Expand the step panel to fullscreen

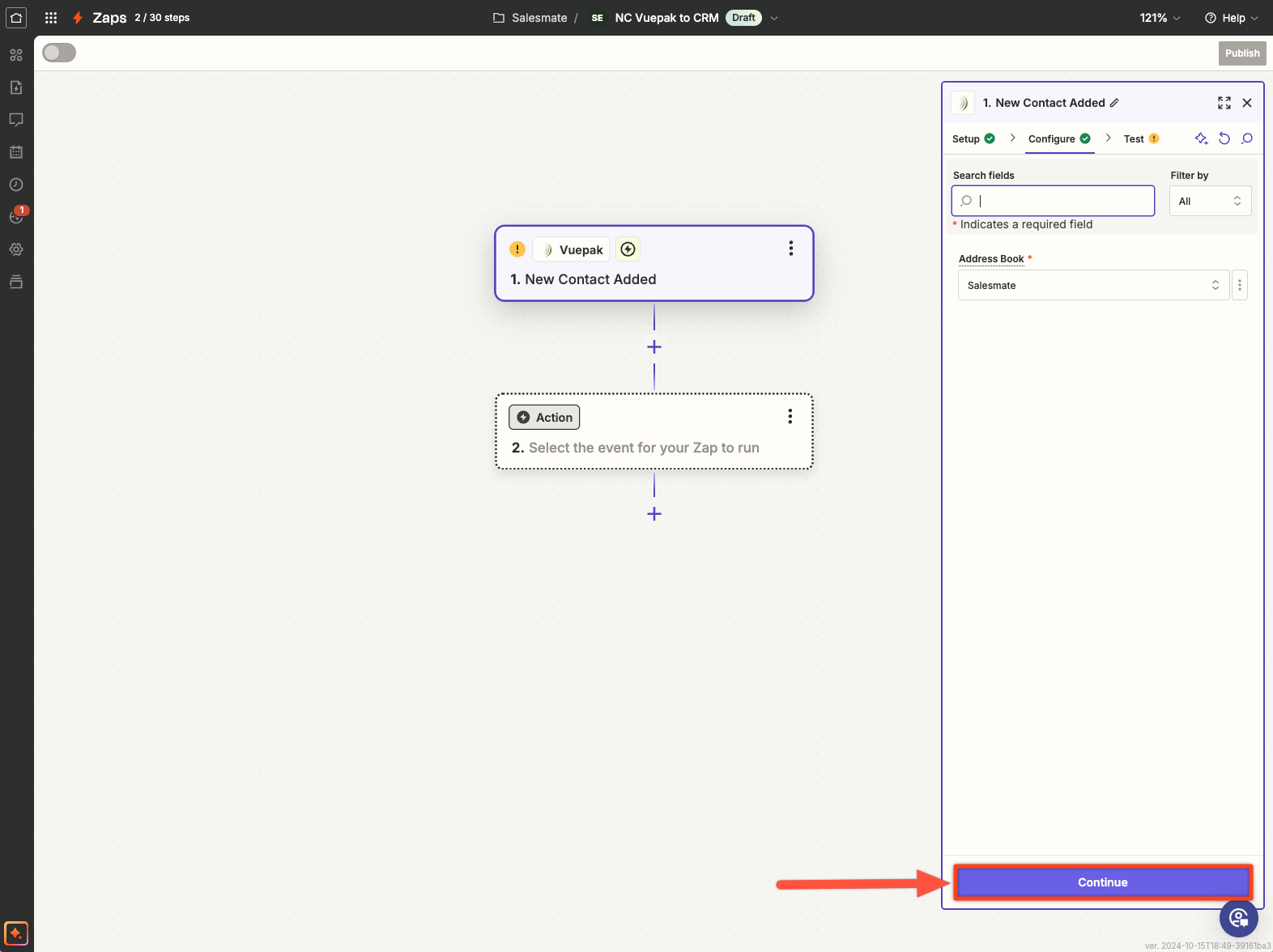click(1224, 103)
